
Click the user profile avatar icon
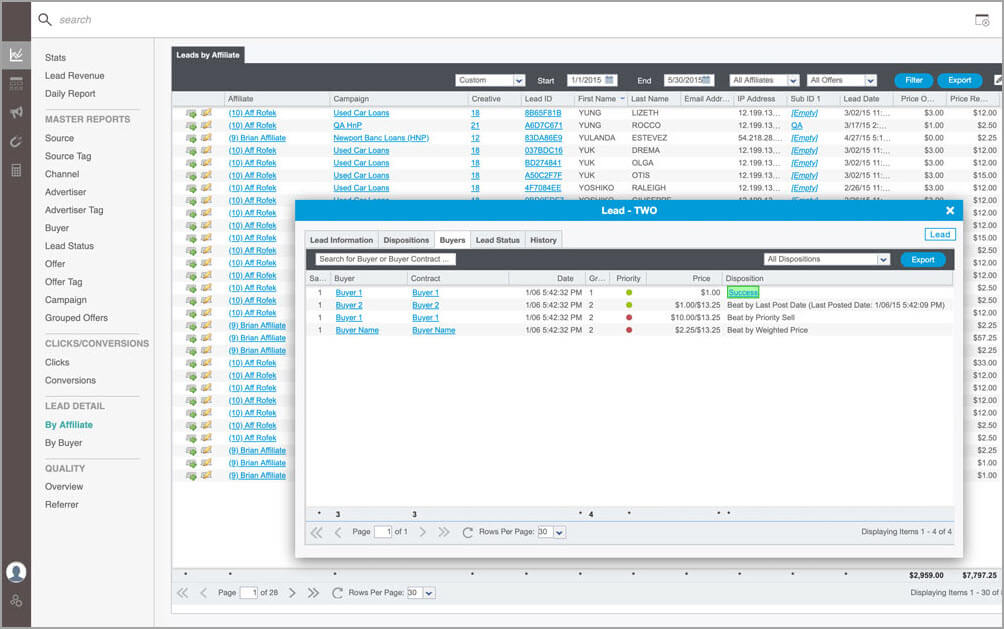click(x=15, y=573)
